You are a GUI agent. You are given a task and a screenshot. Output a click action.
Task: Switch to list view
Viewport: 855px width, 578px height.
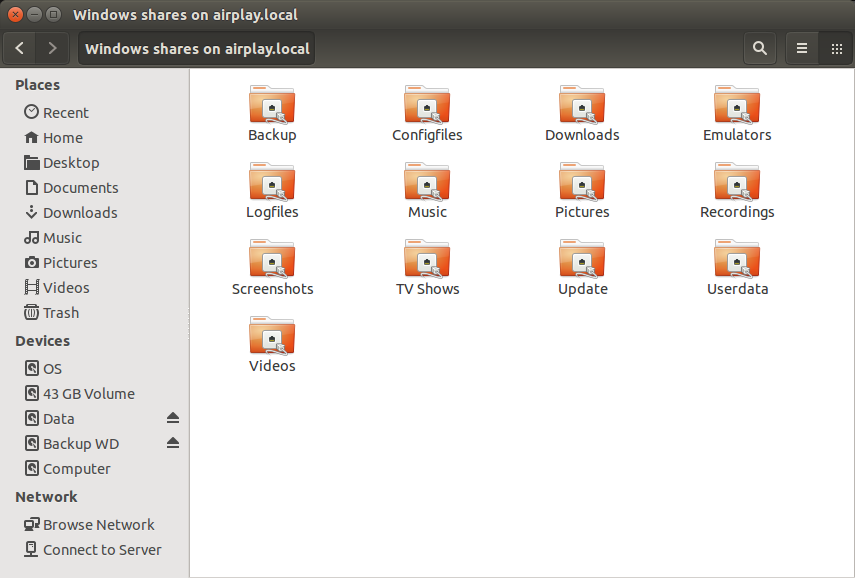pos(801,48)
